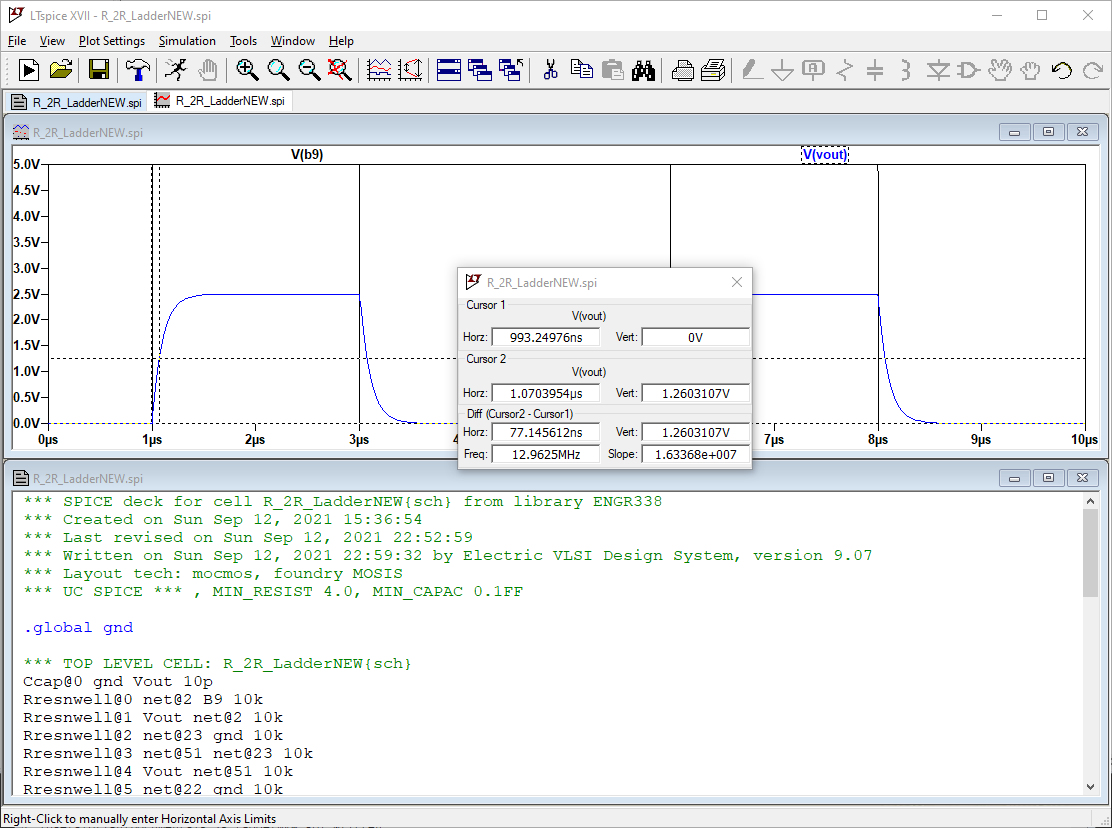Switch to the waveform R_2R_LadderNEW.spi tab
This screenshot has width=1112, height=828.
[221, 101]
